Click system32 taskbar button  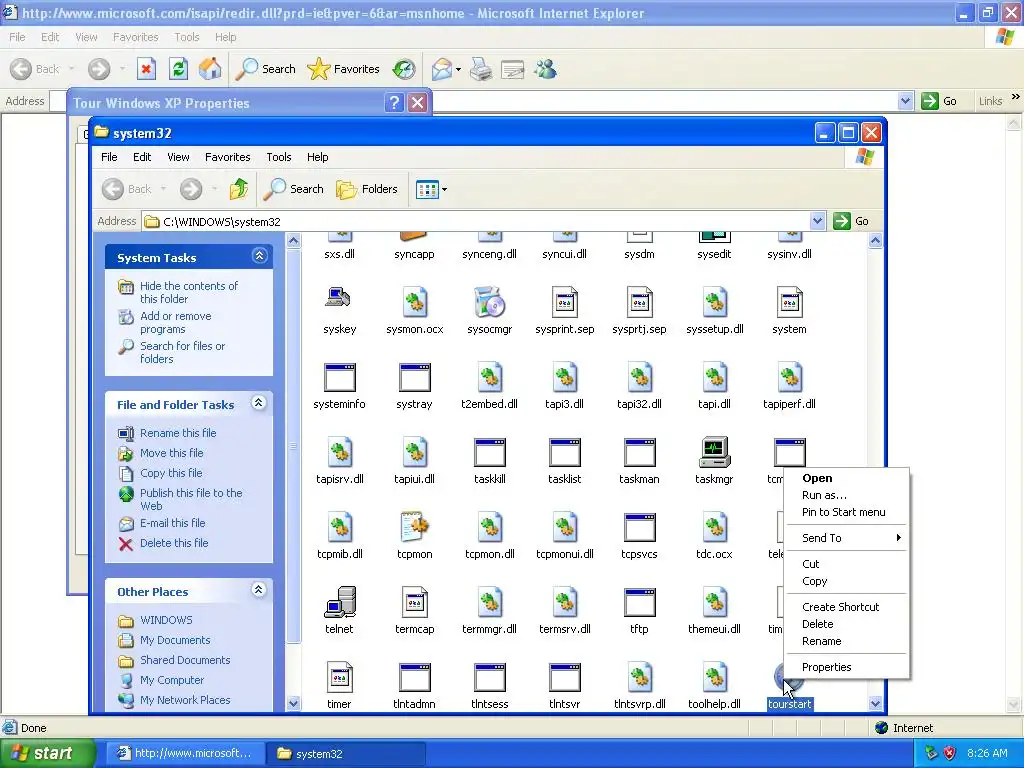click(346, 753)
